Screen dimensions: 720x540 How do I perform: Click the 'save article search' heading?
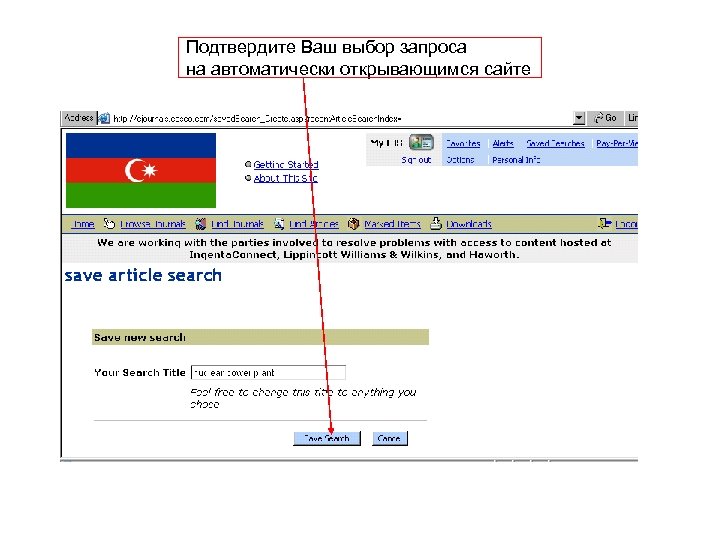coord(143,276)
